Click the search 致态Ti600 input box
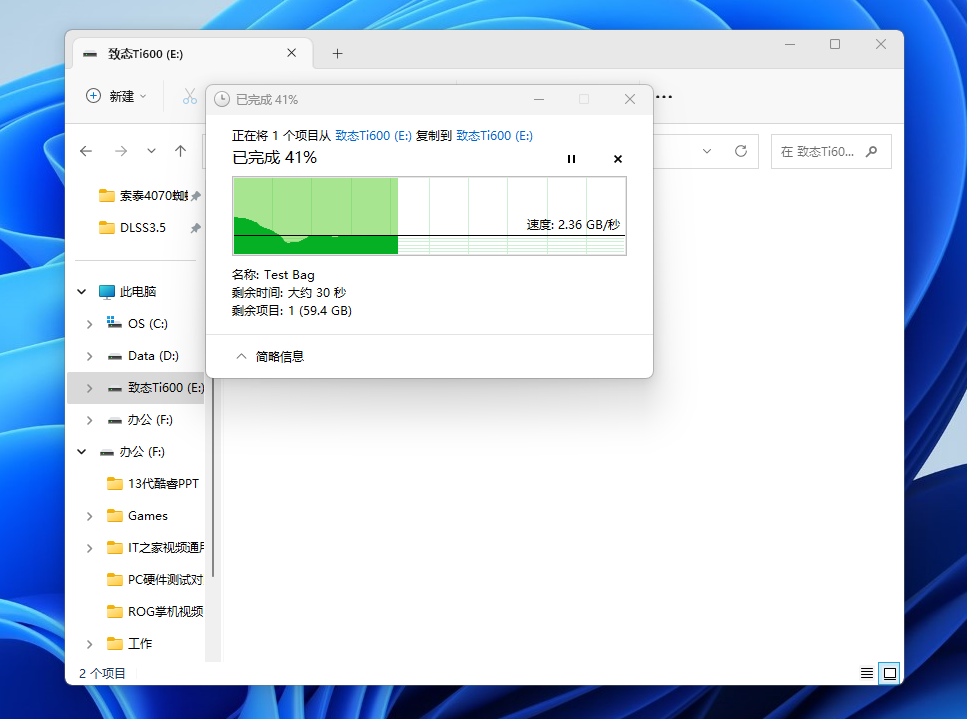 820,152
